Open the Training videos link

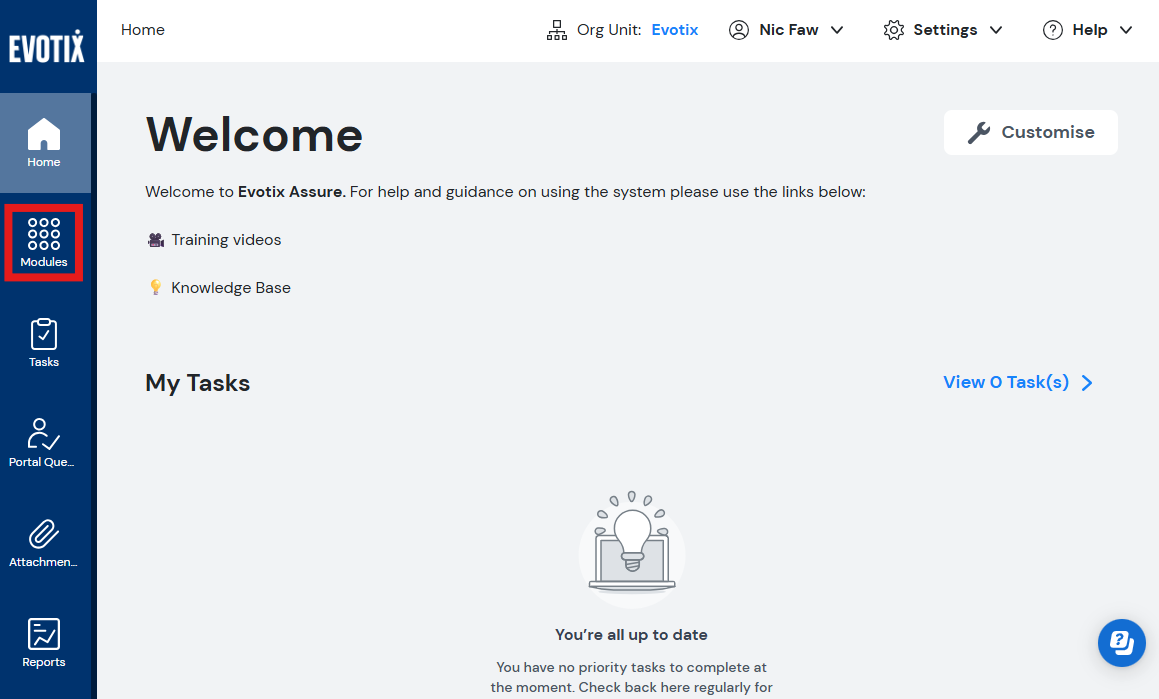point(226,240)
